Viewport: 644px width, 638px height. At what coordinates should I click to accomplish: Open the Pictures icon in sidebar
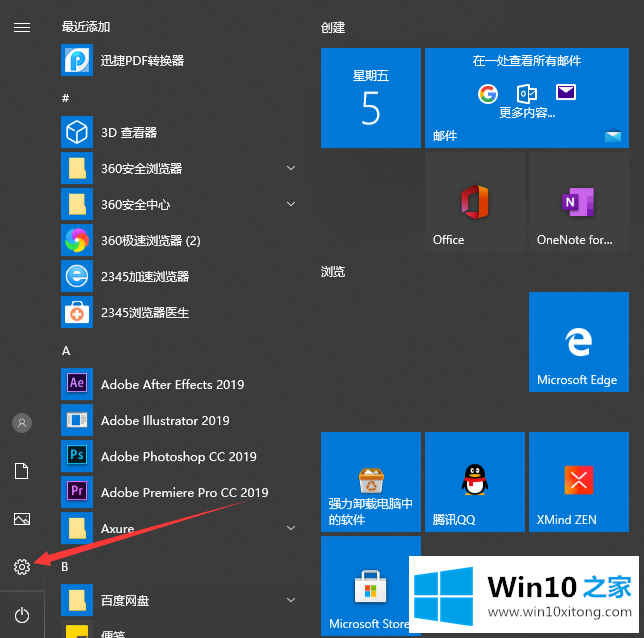(22, 519)
